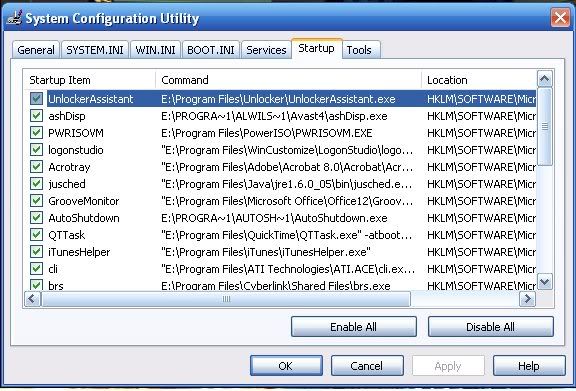Select the Startup tab
The image size is (576, 391).
[317, 48]
